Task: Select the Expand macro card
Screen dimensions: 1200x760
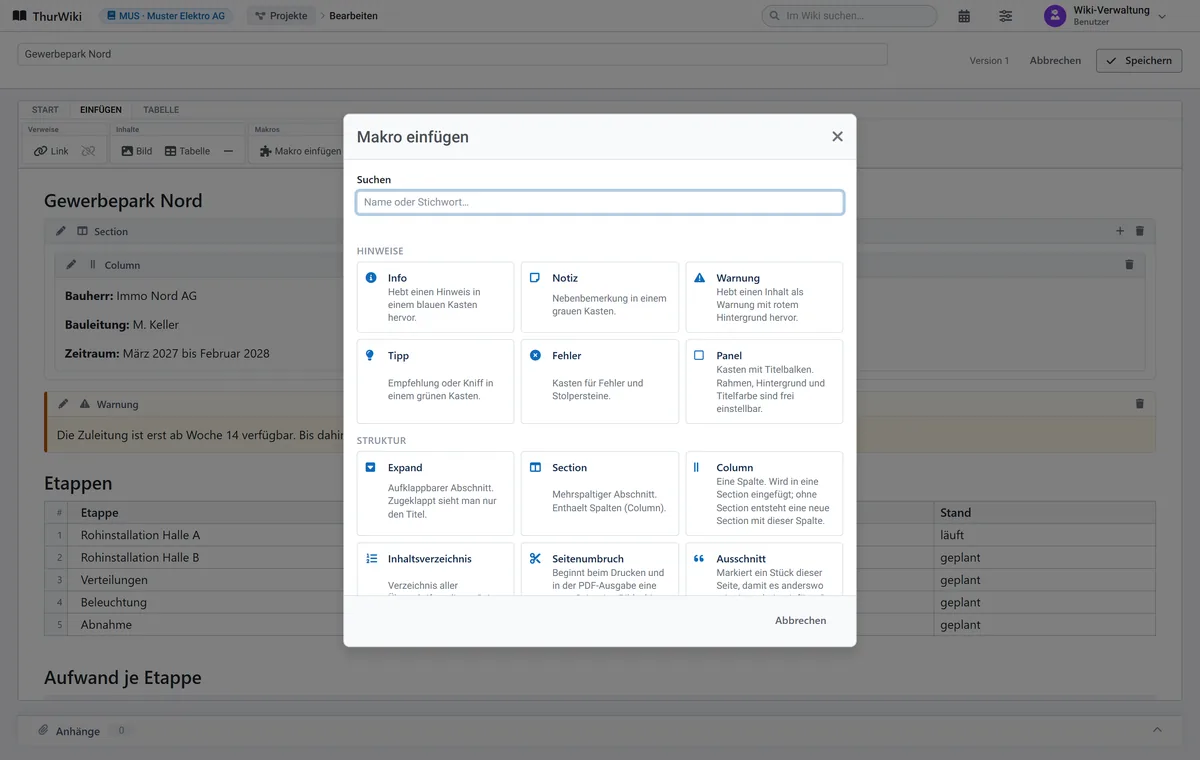Action: (x=436, y=493)
